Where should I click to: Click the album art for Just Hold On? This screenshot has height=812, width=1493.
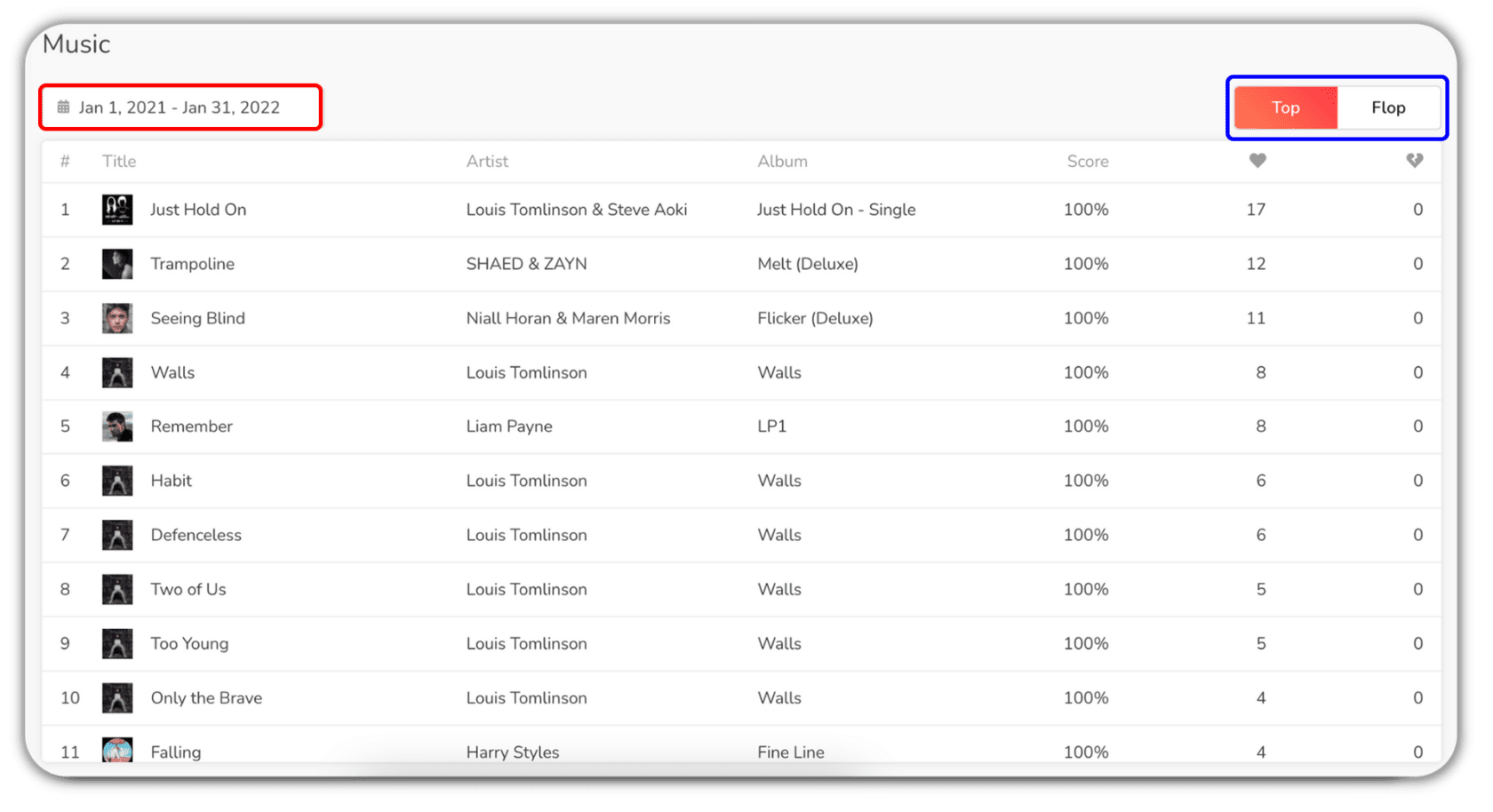pyautogui.click(x=116, y=210)
